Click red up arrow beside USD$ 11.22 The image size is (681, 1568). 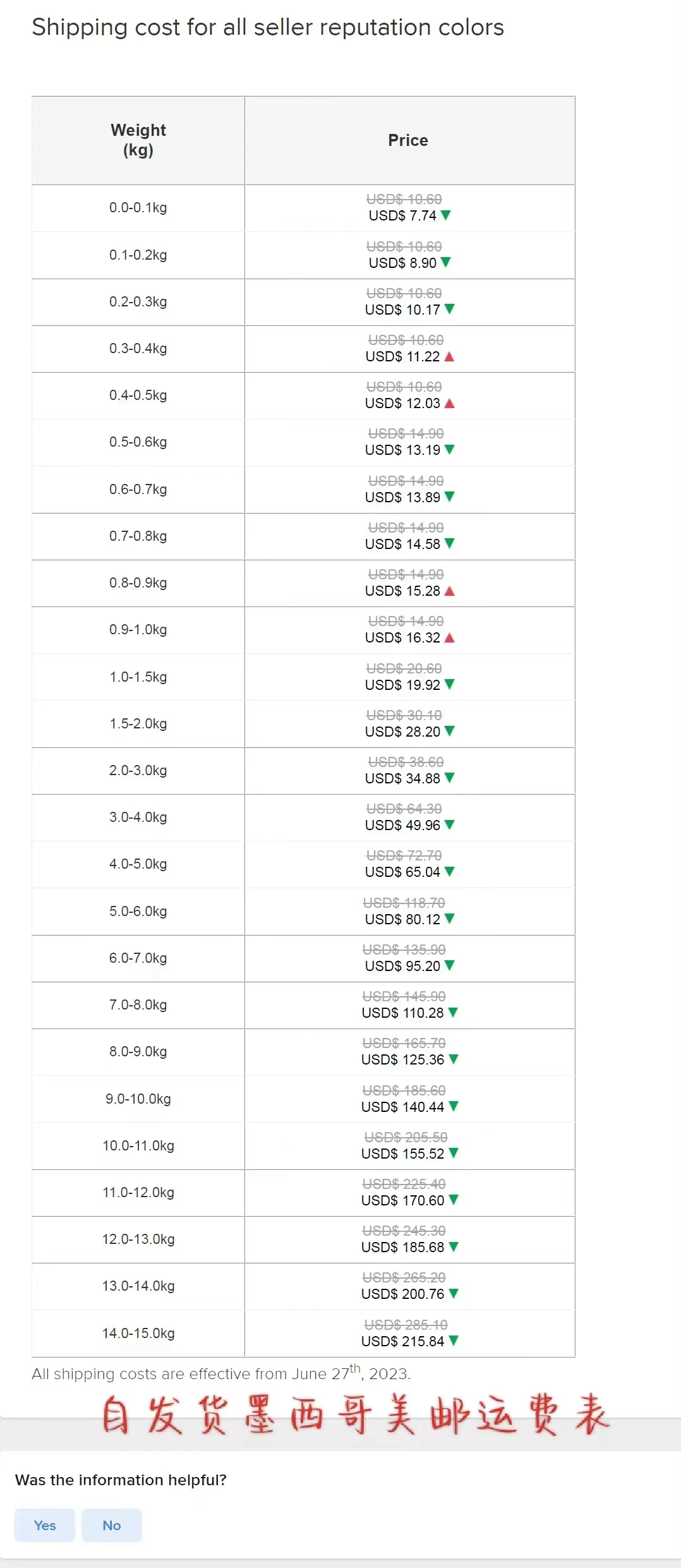click(449, 356)
